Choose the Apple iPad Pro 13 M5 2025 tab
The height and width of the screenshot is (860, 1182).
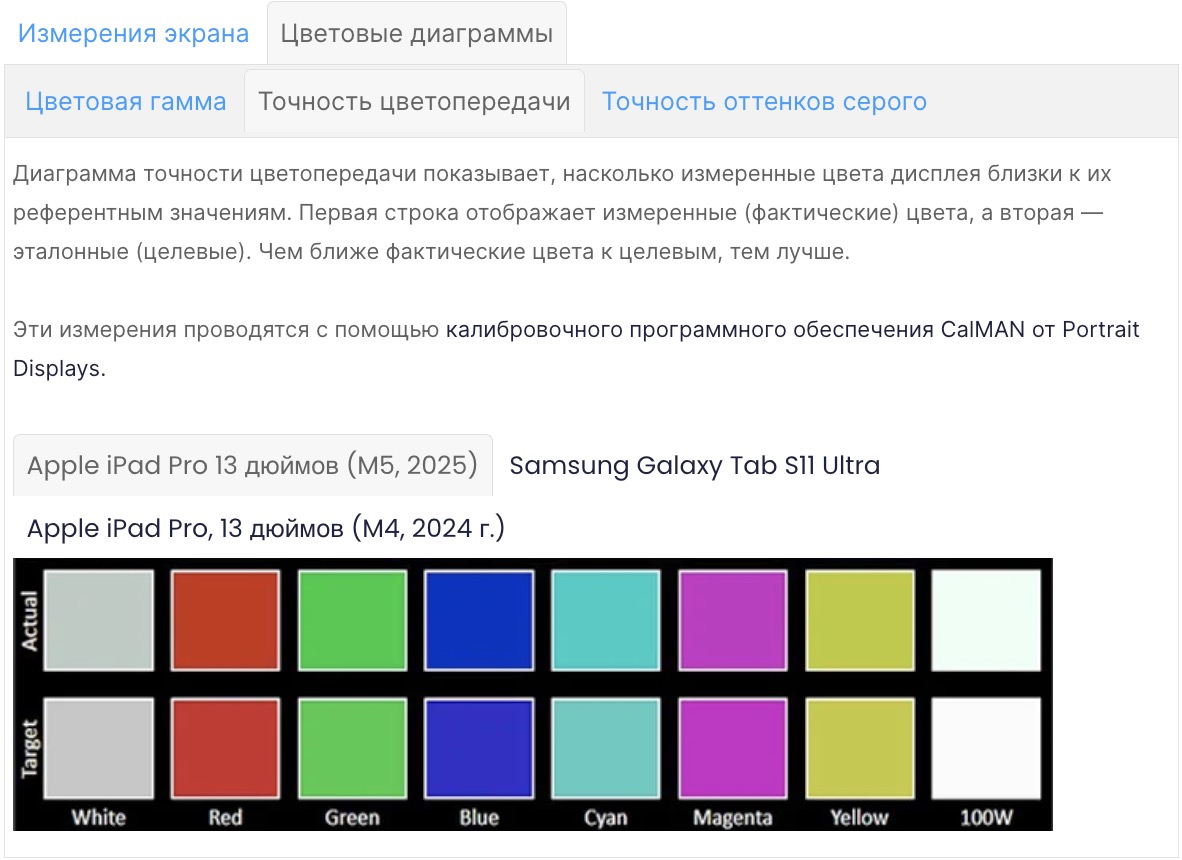click(x=252, y=465)
